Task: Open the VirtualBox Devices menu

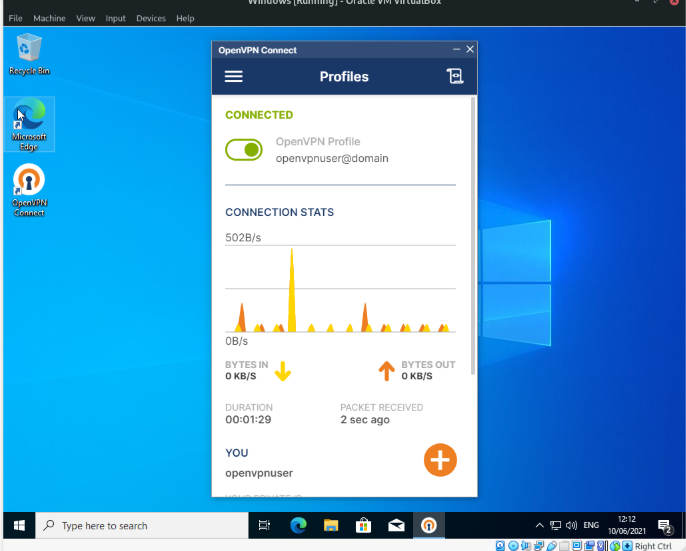Action: [151, 18]
